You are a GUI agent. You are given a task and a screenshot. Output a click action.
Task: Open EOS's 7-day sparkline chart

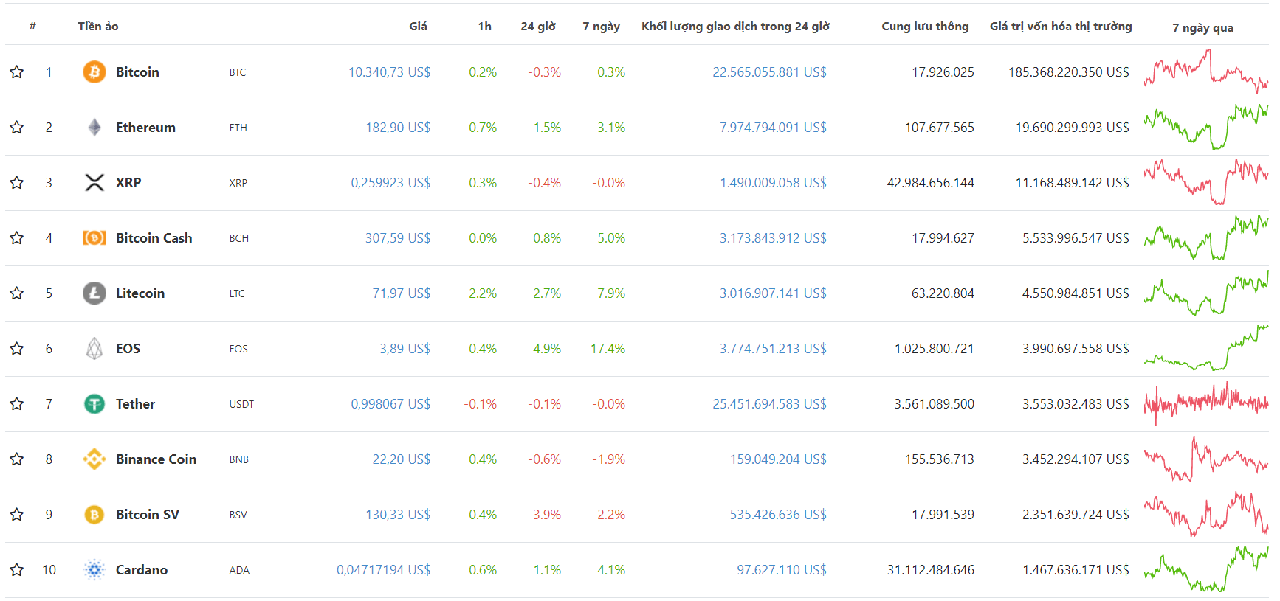click(x=1206, y=348)
